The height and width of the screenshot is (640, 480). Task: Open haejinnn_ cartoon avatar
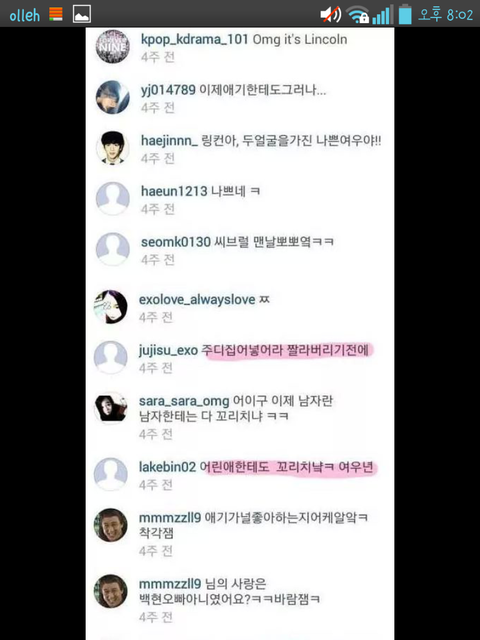(x=113, y=148)
